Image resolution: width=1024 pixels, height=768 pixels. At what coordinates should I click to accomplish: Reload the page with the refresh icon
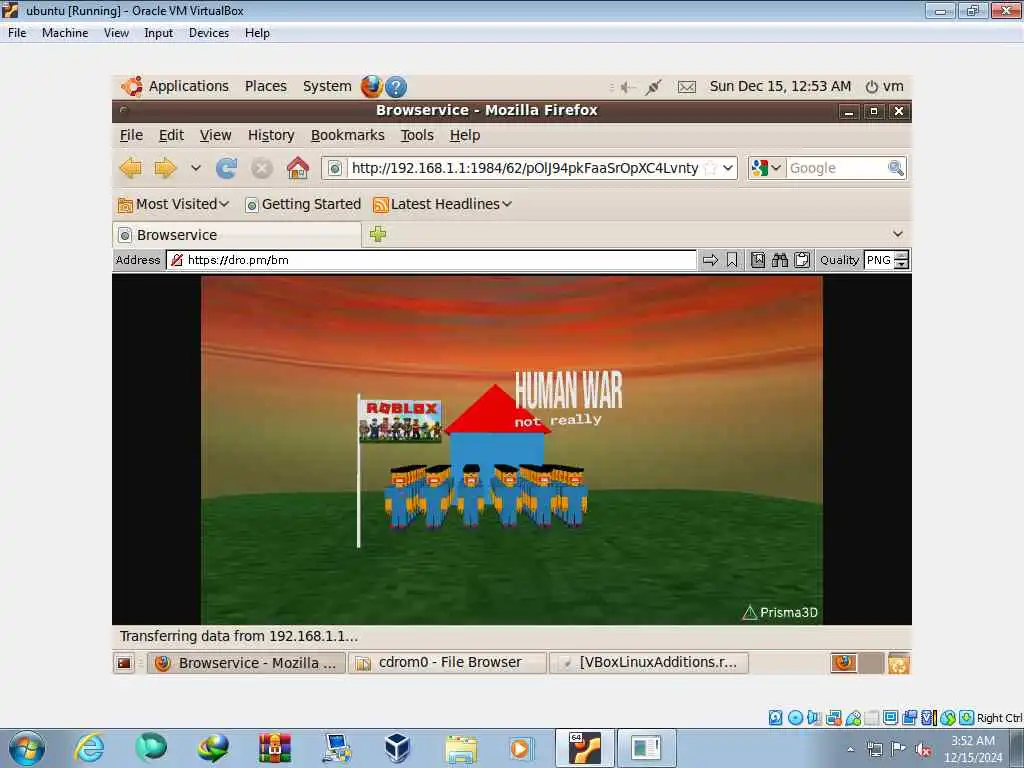pos(227,168)
